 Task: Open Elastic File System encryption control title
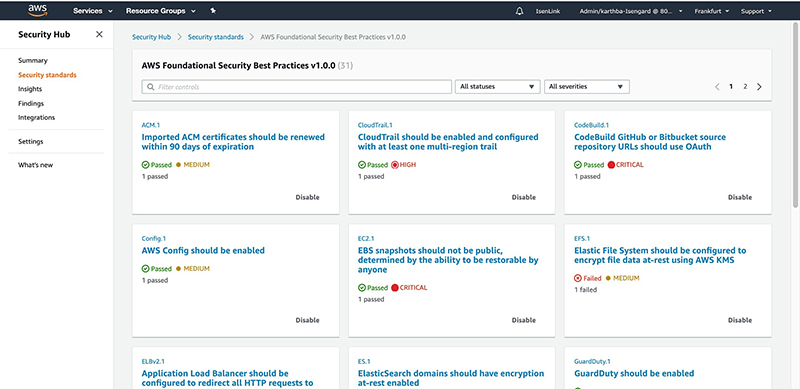[660, 256]
